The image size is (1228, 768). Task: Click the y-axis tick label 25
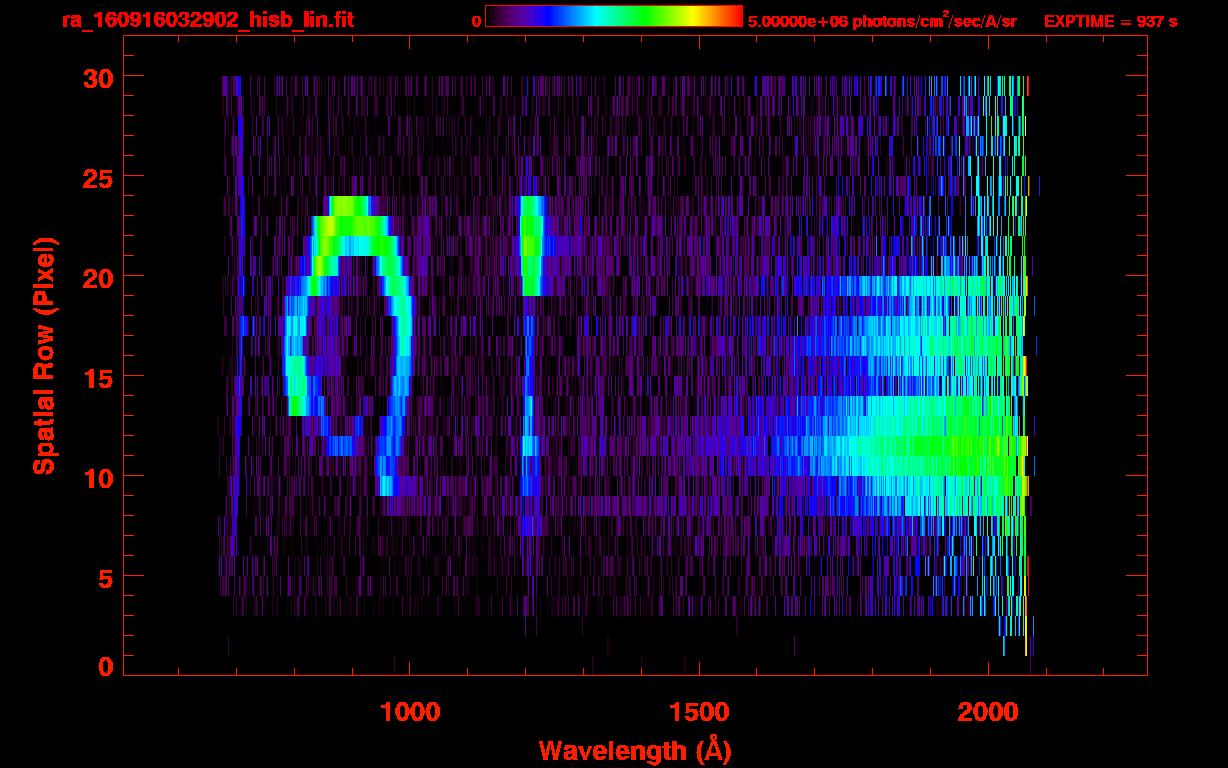tap(96, 177)
